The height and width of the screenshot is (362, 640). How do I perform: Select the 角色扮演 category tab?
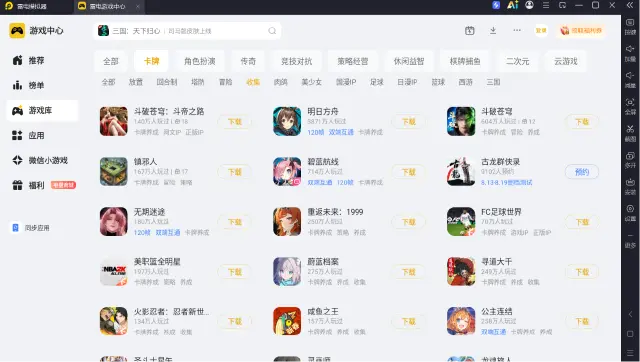200,61
